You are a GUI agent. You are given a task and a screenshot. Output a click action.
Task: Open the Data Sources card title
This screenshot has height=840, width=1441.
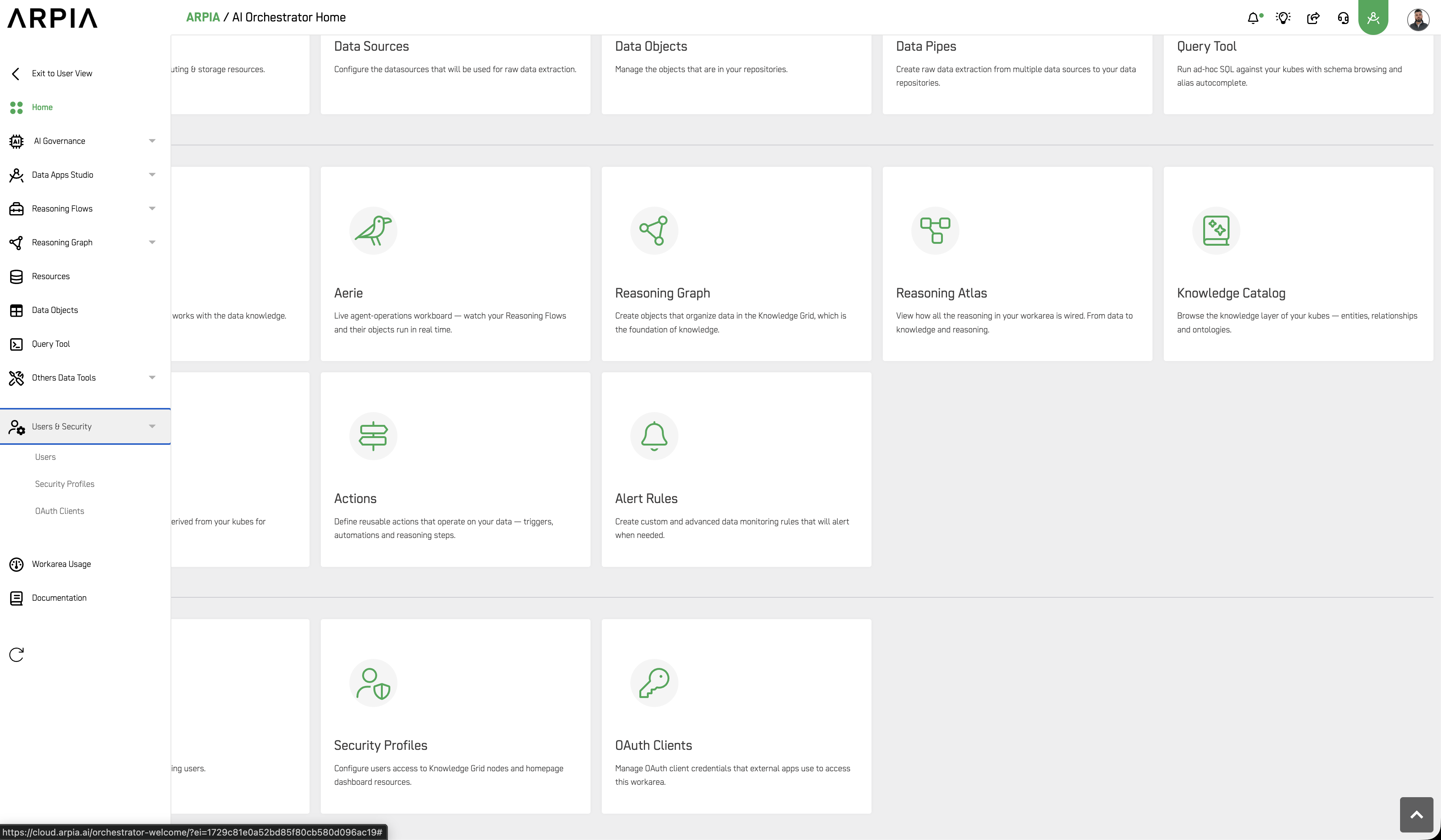[x=372, y=46]
